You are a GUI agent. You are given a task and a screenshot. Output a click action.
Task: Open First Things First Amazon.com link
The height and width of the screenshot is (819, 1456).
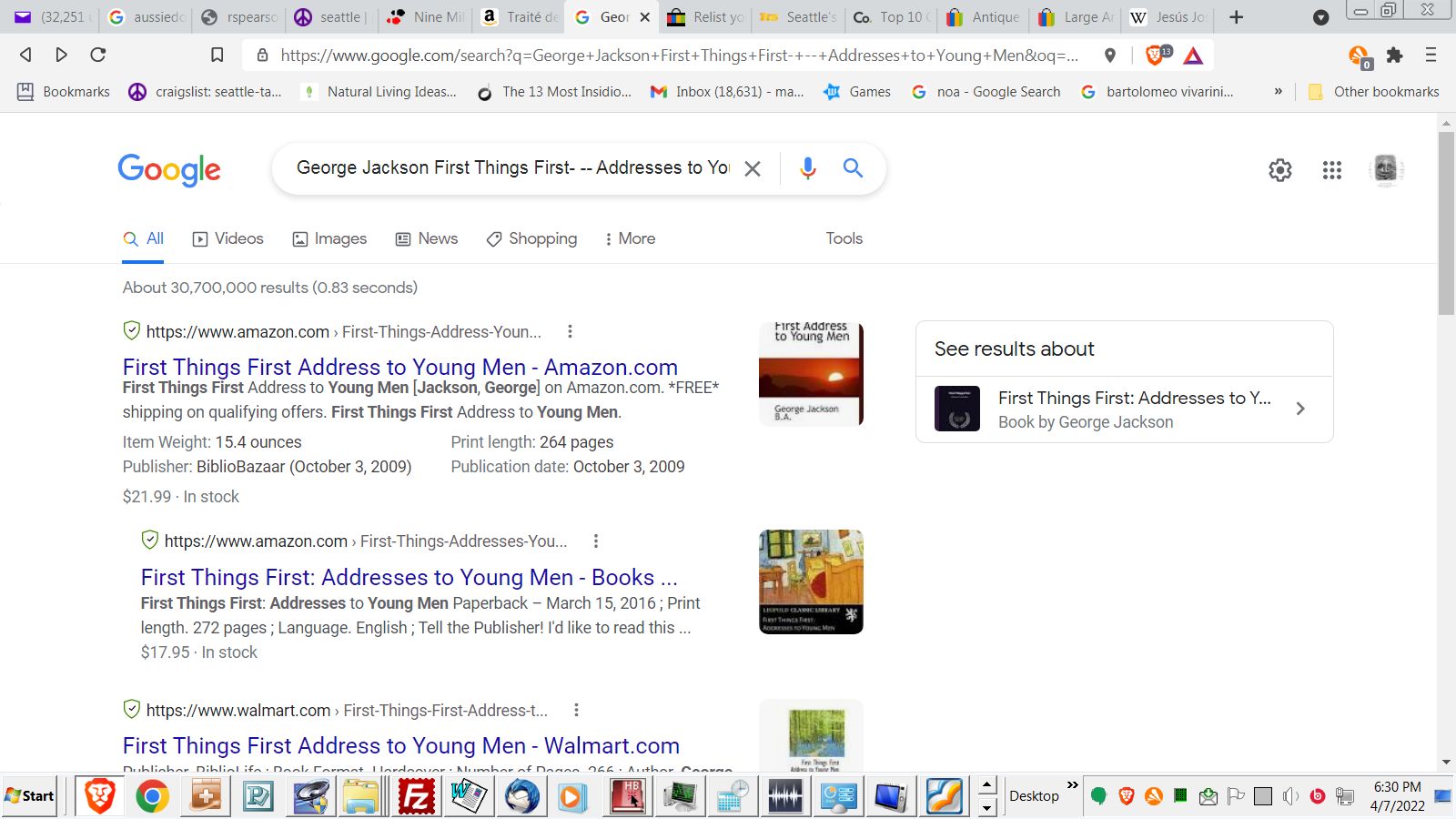tap(400, 367)
